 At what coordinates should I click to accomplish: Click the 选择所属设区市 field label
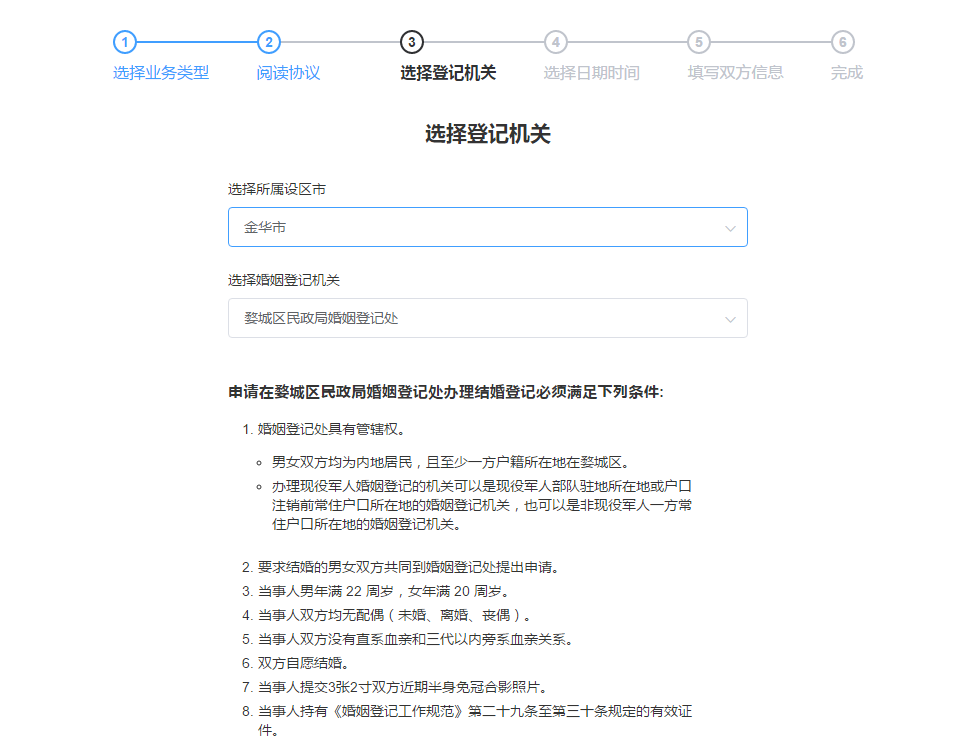coord(276,189)
